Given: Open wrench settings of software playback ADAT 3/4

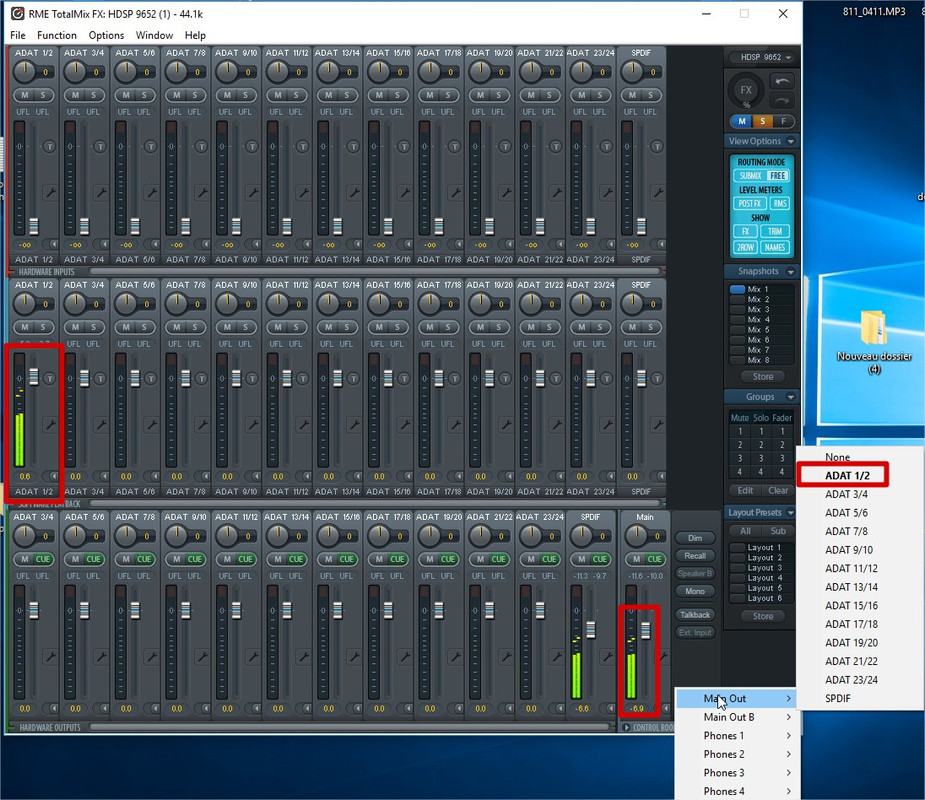Looking at the screenshot, I should pos(101,425).
